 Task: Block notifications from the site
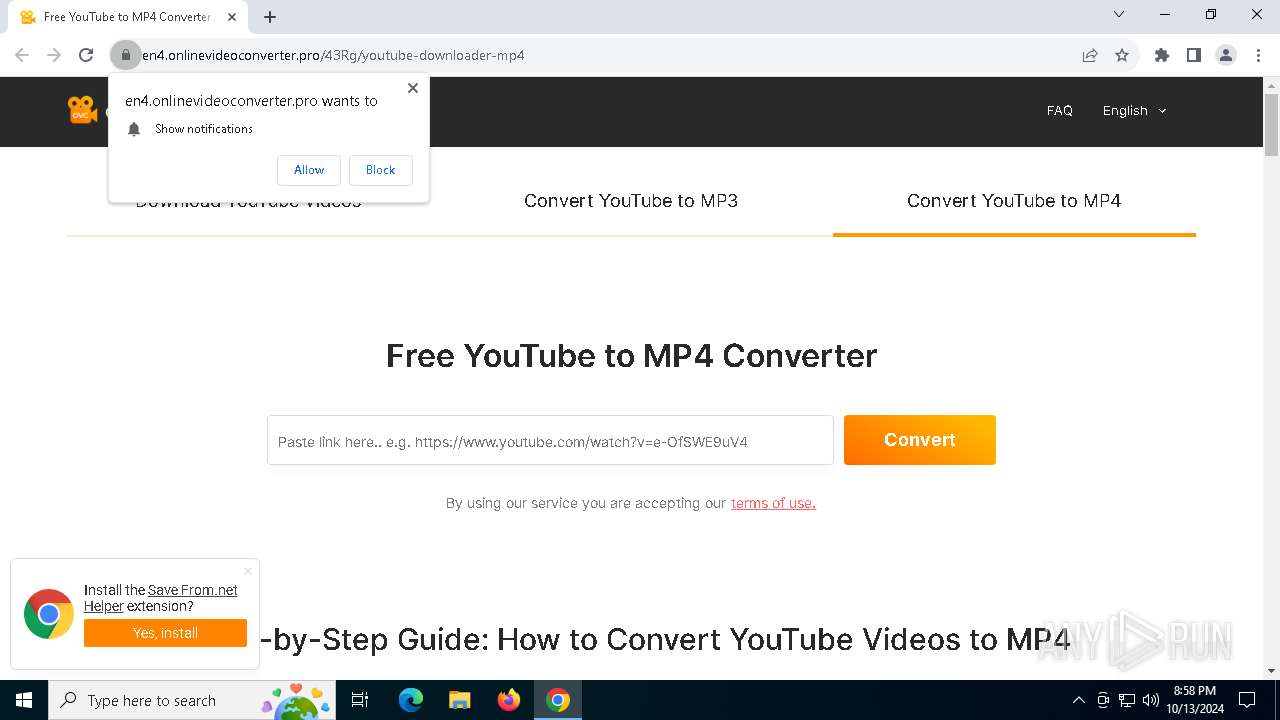(380, 170)
